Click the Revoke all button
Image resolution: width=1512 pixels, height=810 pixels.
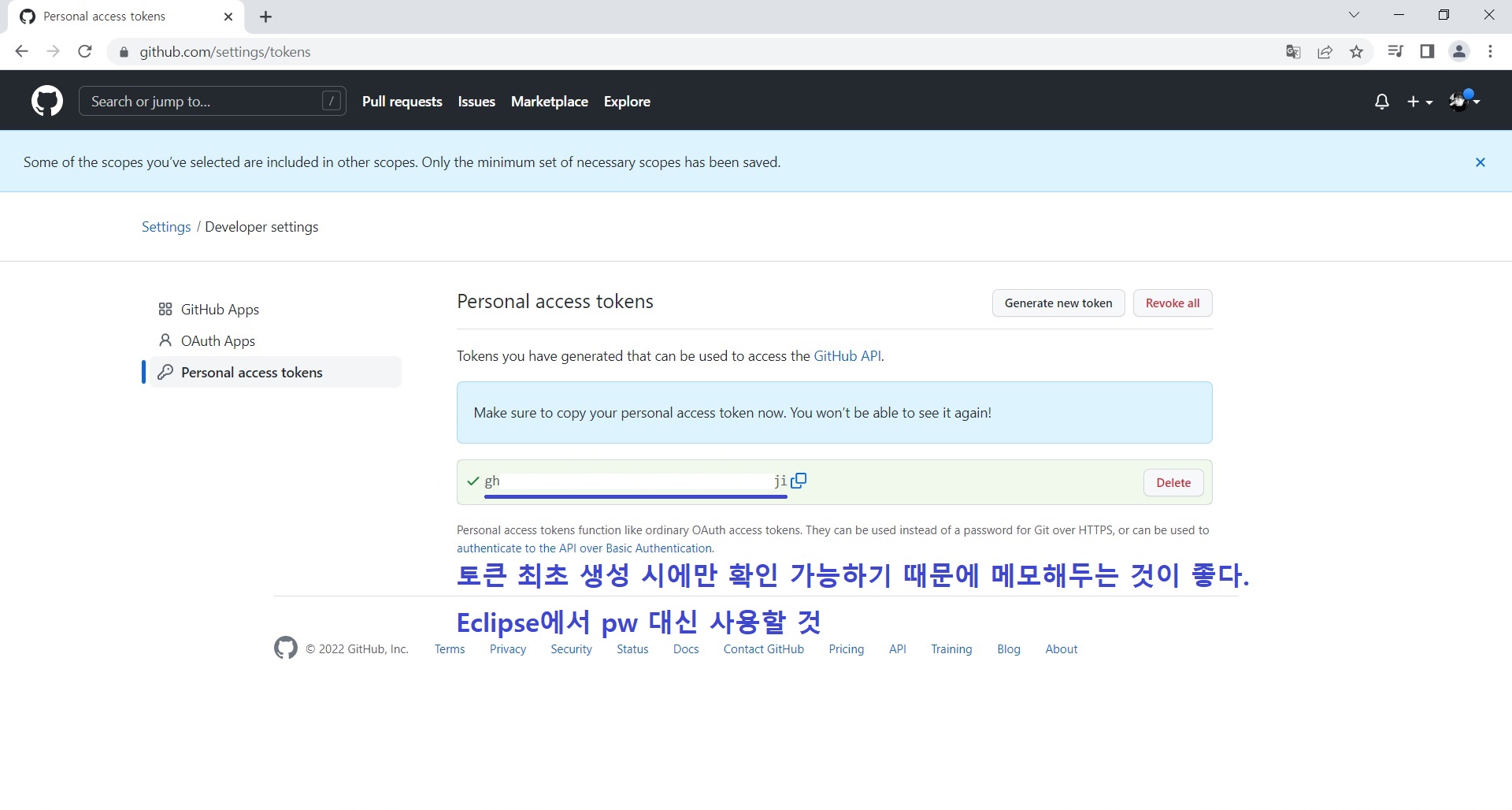pyautogui.click(x=1173, y=303)
